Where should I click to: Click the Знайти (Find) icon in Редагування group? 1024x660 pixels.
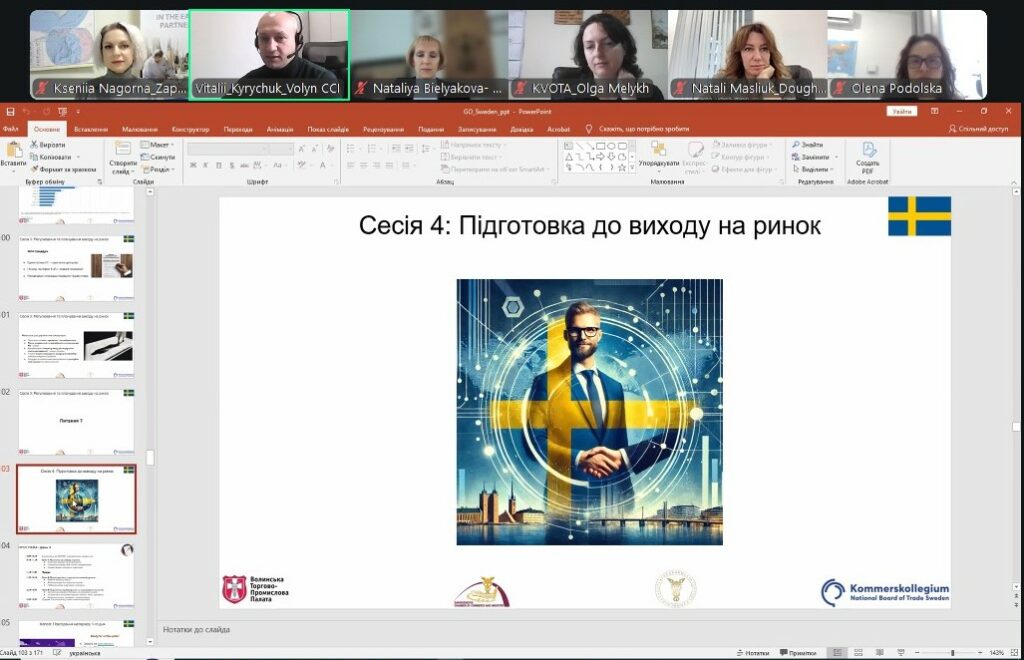click(797, 143)
